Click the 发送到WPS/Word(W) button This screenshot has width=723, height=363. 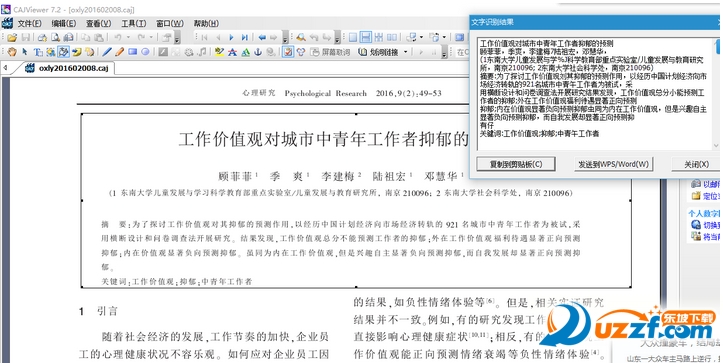pyautogui.click(x=613, y=164)
